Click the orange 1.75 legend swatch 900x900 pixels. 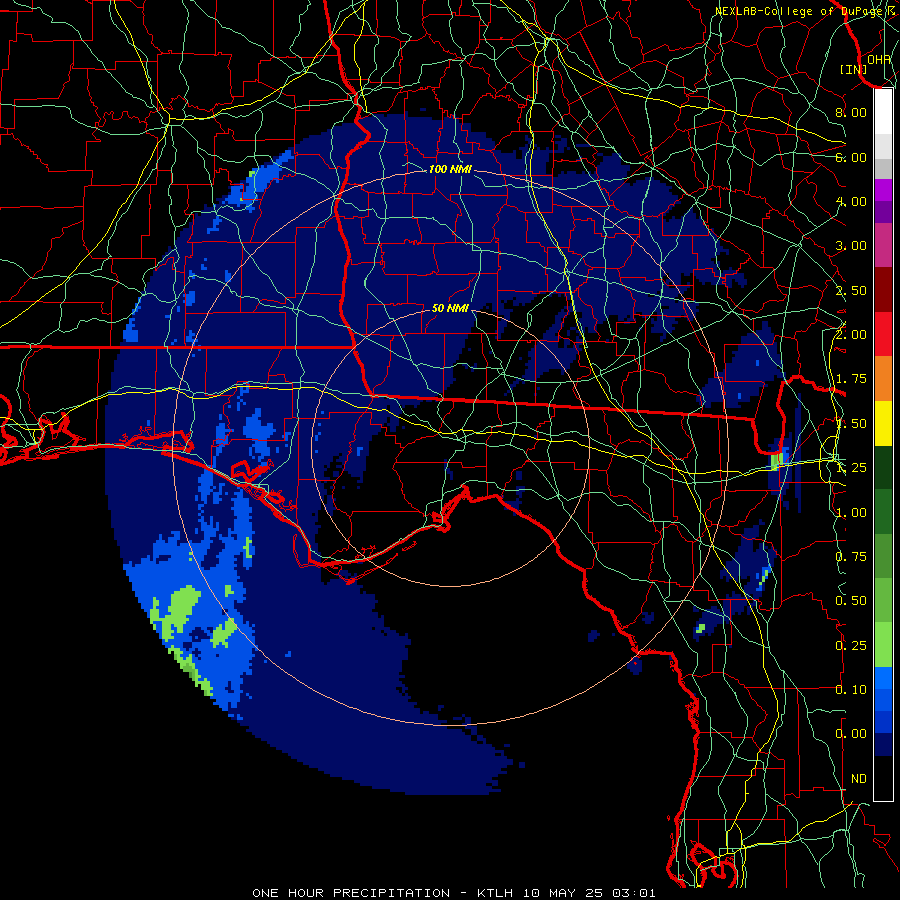tap(883, 379)
